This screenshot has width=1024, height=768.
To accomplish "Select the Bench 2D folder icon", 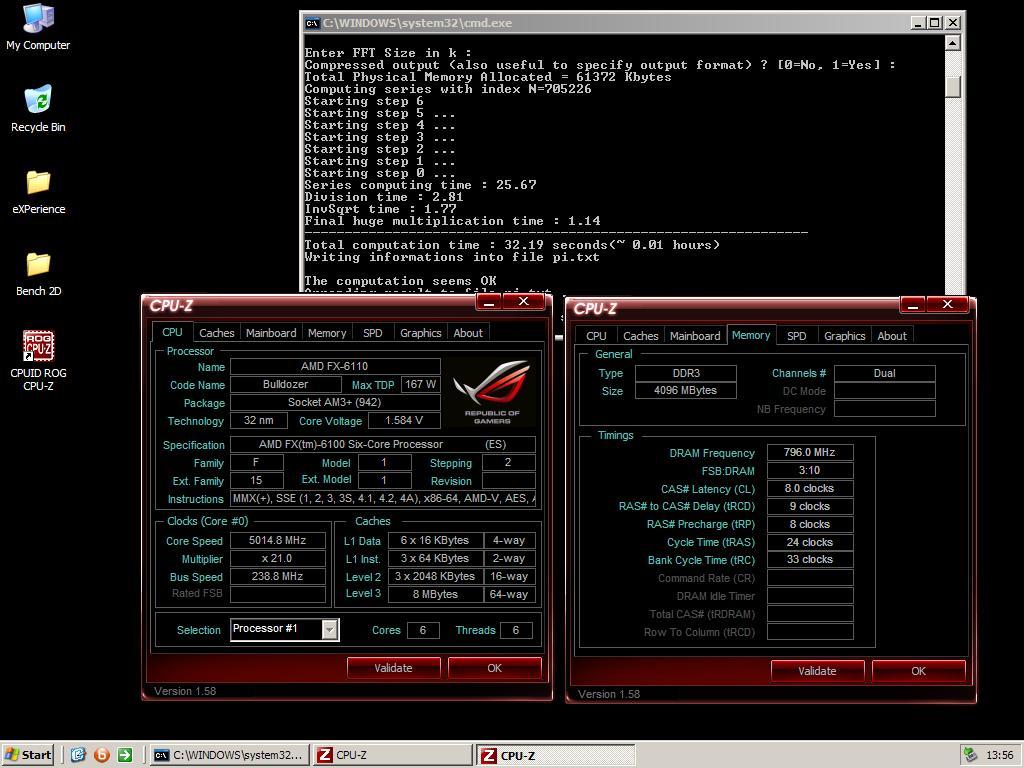I will click(x=38, y=273).
